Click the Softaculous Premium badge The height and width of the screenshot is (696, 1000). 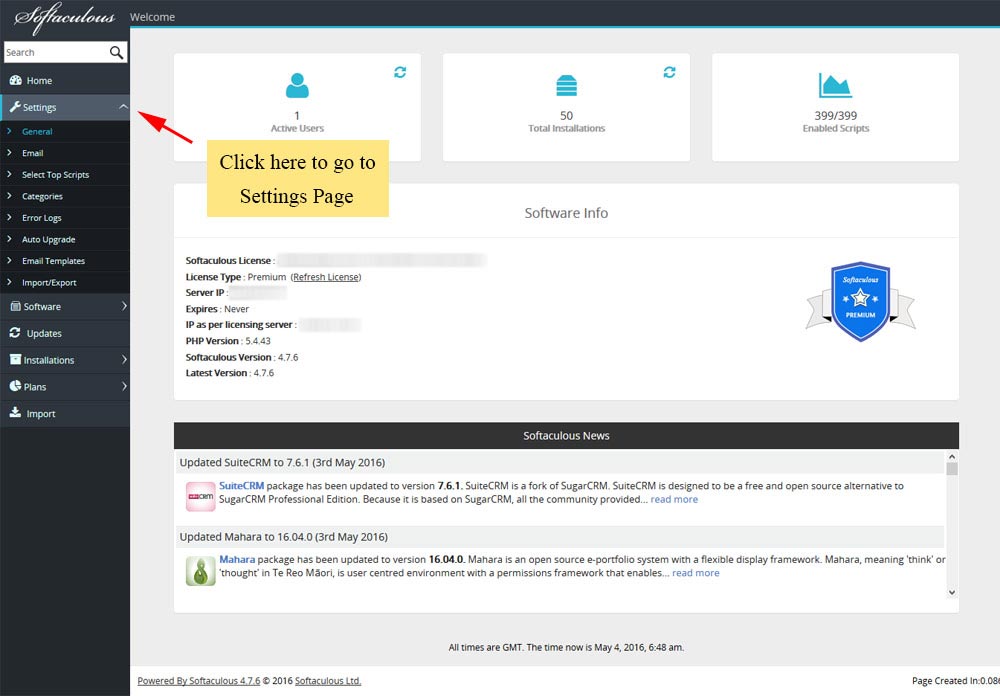point(860,301)
